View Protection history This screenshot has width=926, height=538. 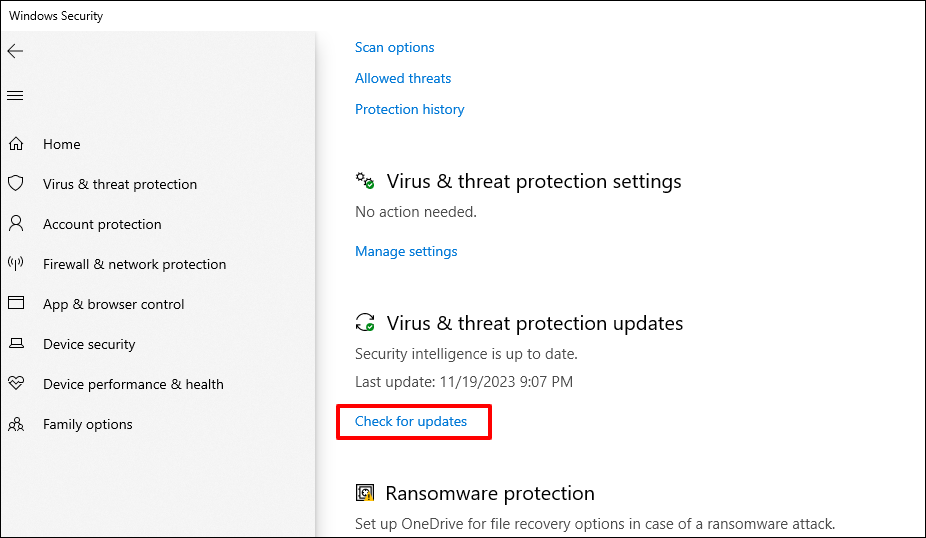click(410, 109)
